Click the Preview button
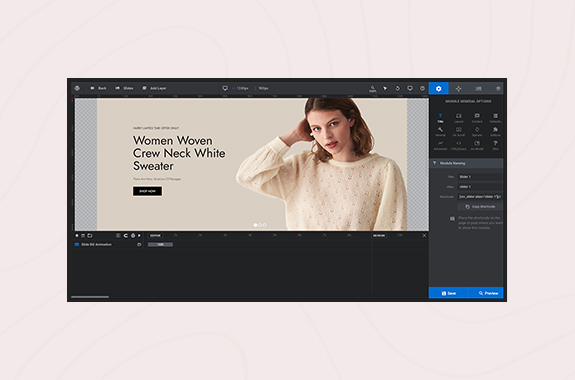The width and height of the screenshot is (575, 380). [486, 293]
